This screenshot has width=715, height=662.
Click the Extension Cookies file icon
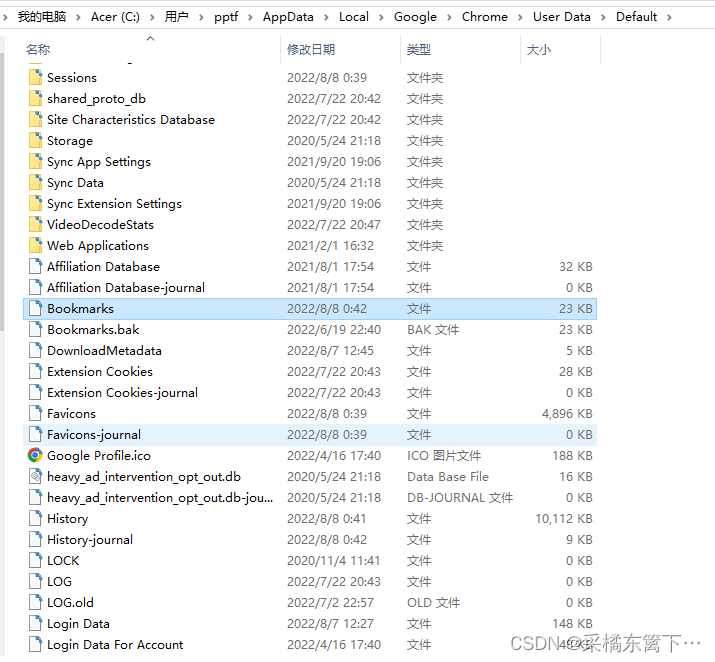[x=35, y=371]
